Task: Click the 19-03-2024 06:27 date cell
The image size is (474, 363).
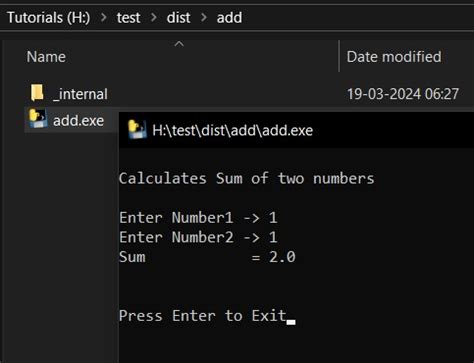Action: [x=403, y=94]
